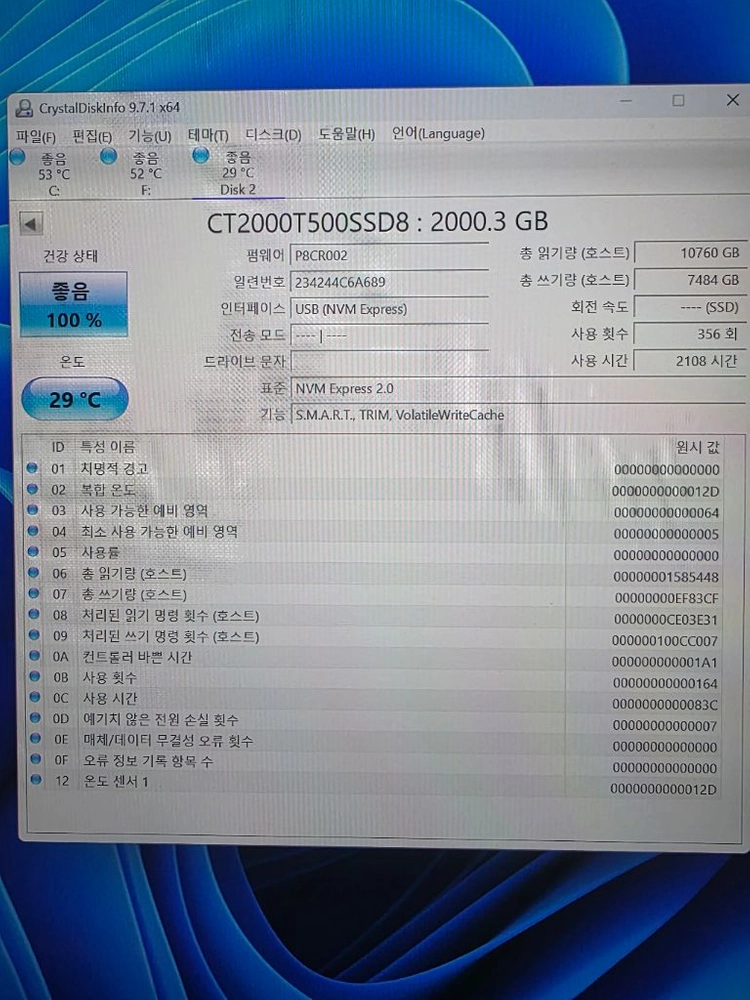Click raw value 0000000000083C
Screen dimensions: 750x1000
[665, 705]
